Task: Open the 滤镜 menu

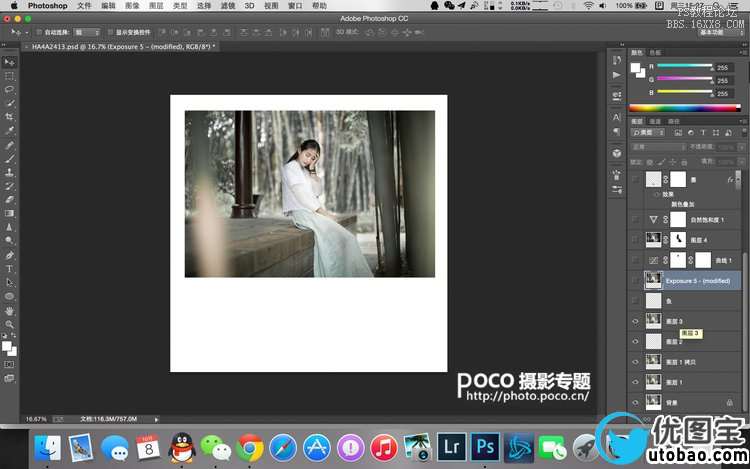Action: [226, 6]
